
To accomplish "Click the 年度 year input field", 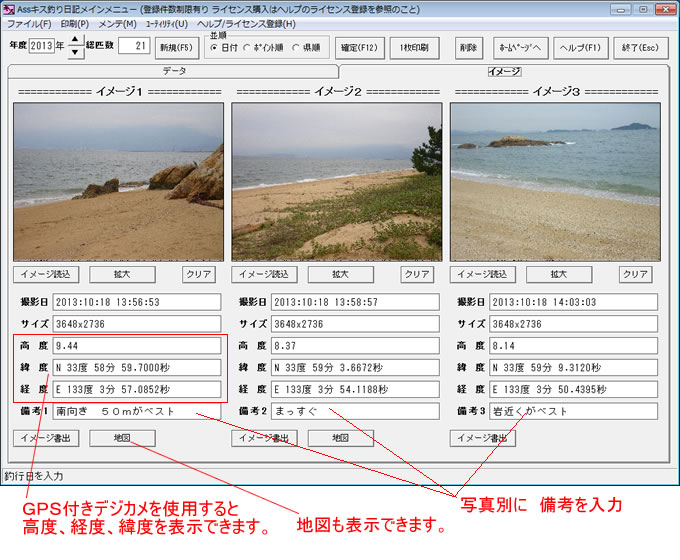I will [x=42, y=46].
